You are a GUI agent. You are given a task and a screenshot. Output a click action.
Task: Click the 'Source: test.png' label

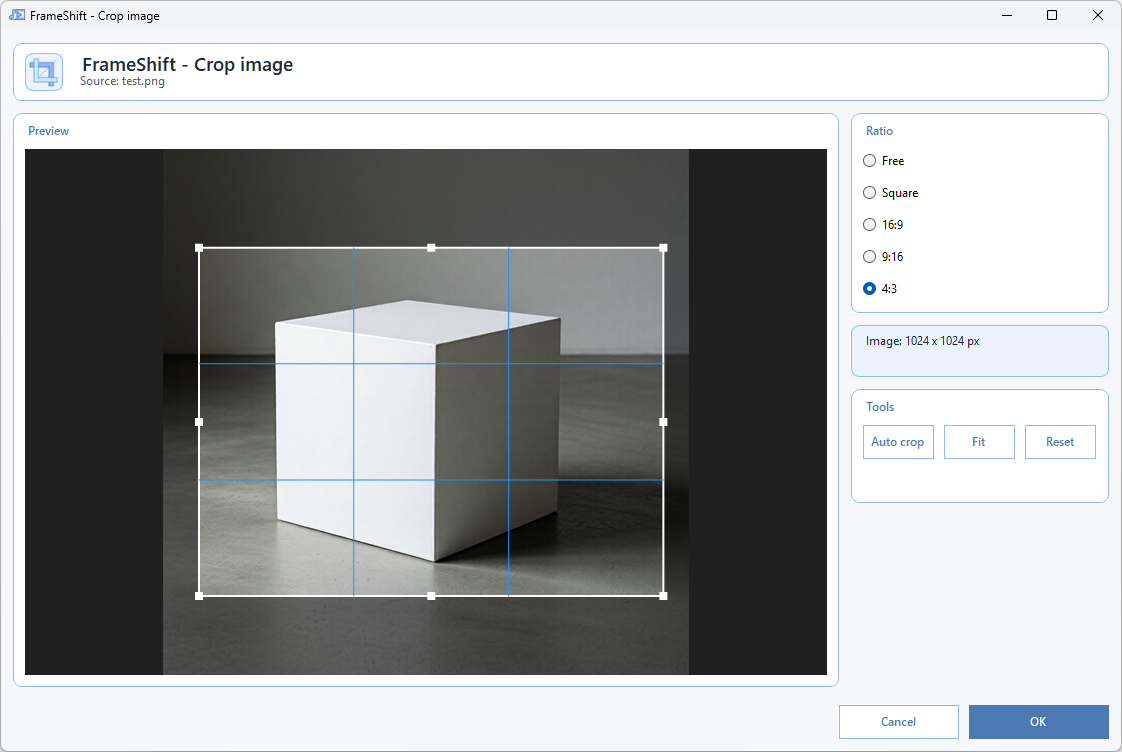pyautogui.click(x=122, y=82)
